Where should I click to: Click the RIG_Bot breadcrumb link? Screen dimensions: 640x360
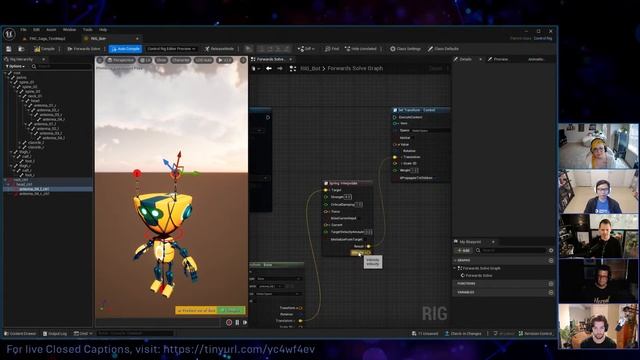(x=310, y=69)
